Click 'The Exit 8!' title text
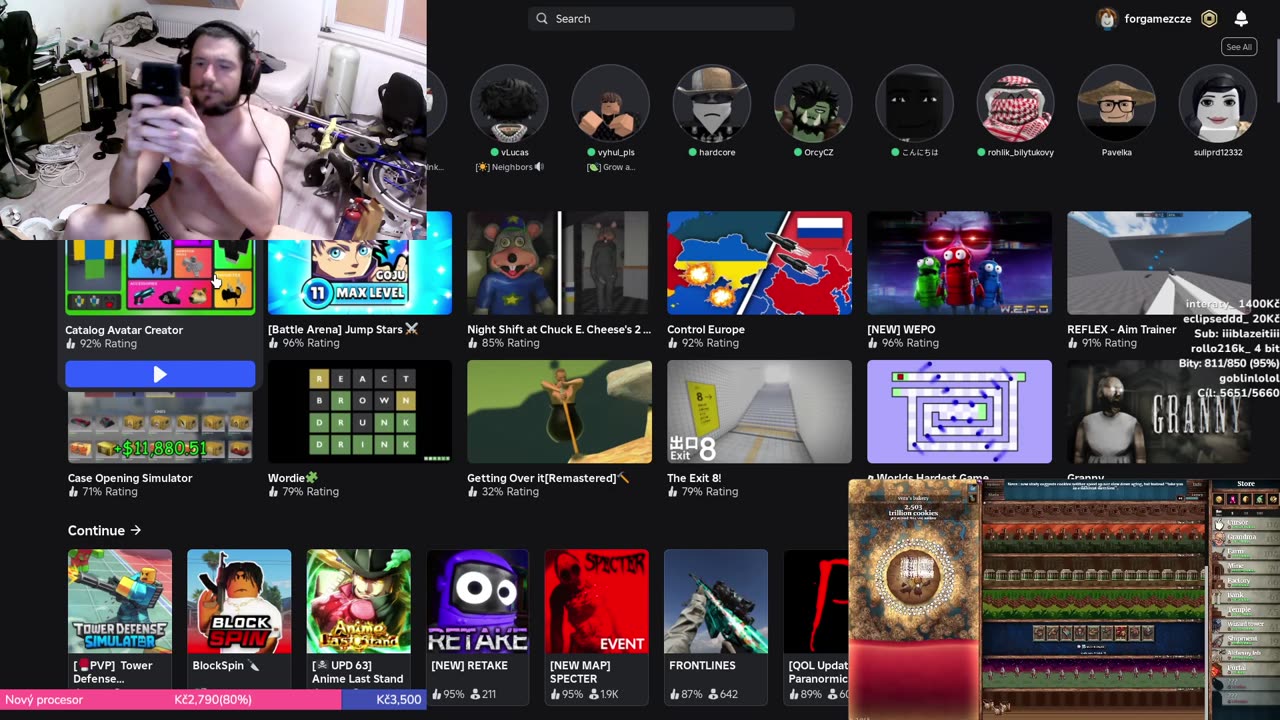The height and width of the screenshot is (720, 1280). pyautogui.click(x=694, y=478)
